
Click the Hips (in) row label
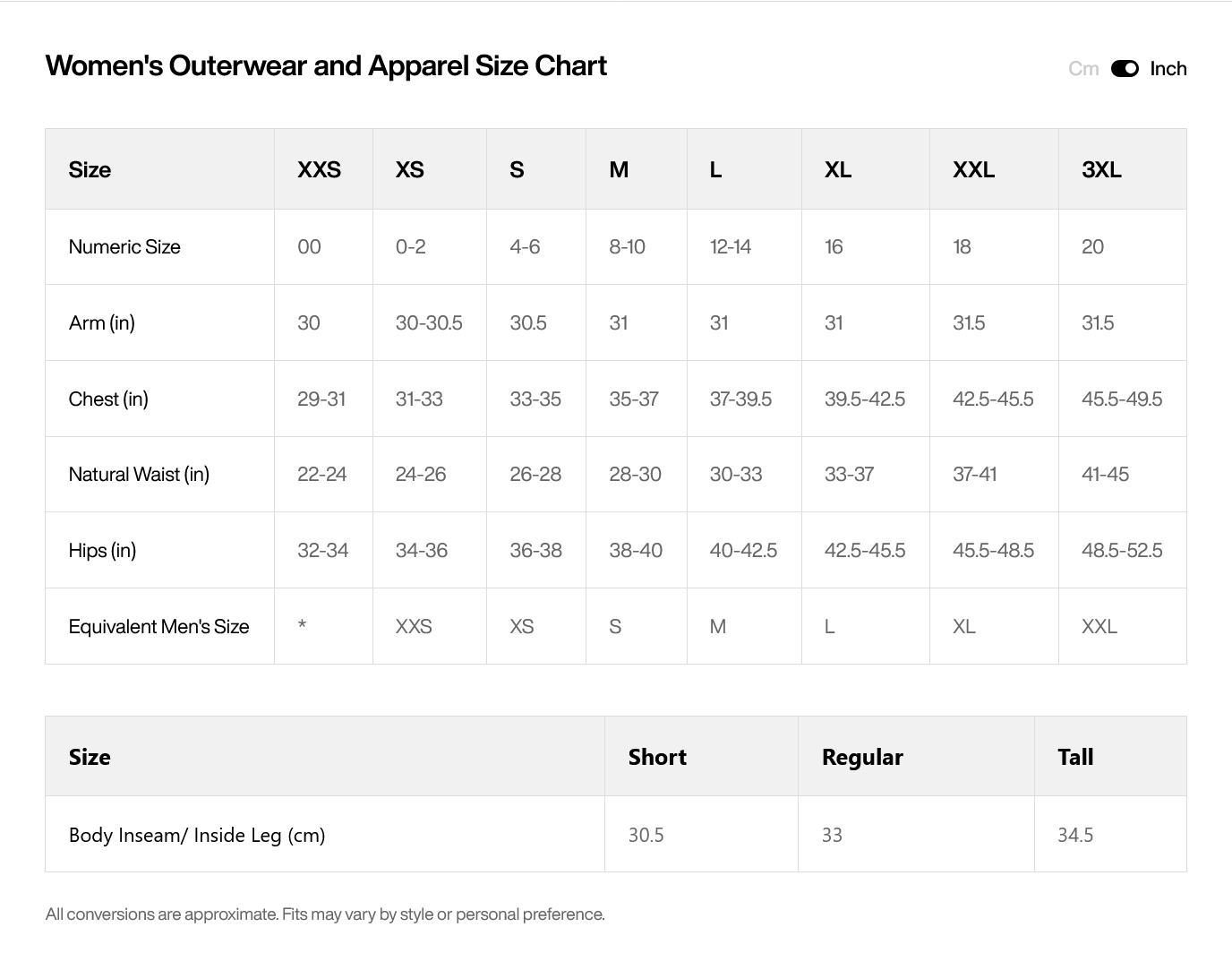(102, 551)
